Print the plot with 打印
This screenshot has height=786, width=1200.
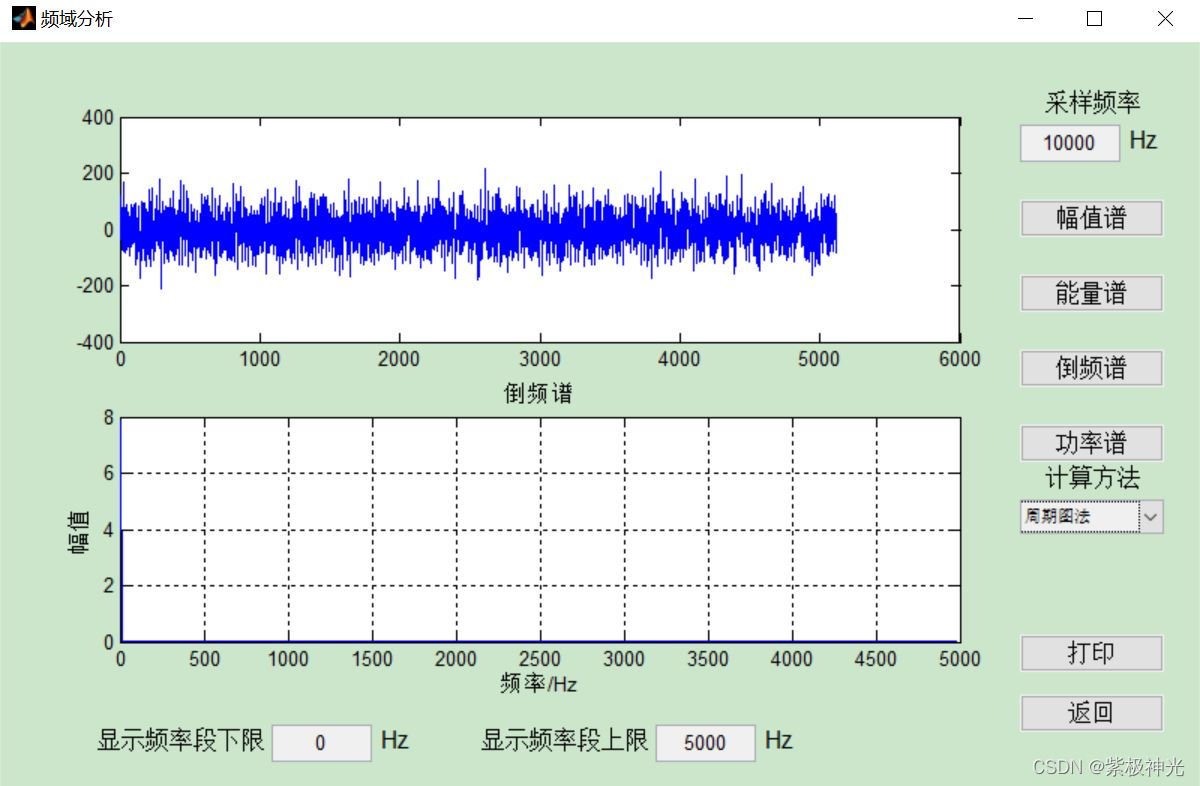pyautogui.click(x=1091, y=653)
